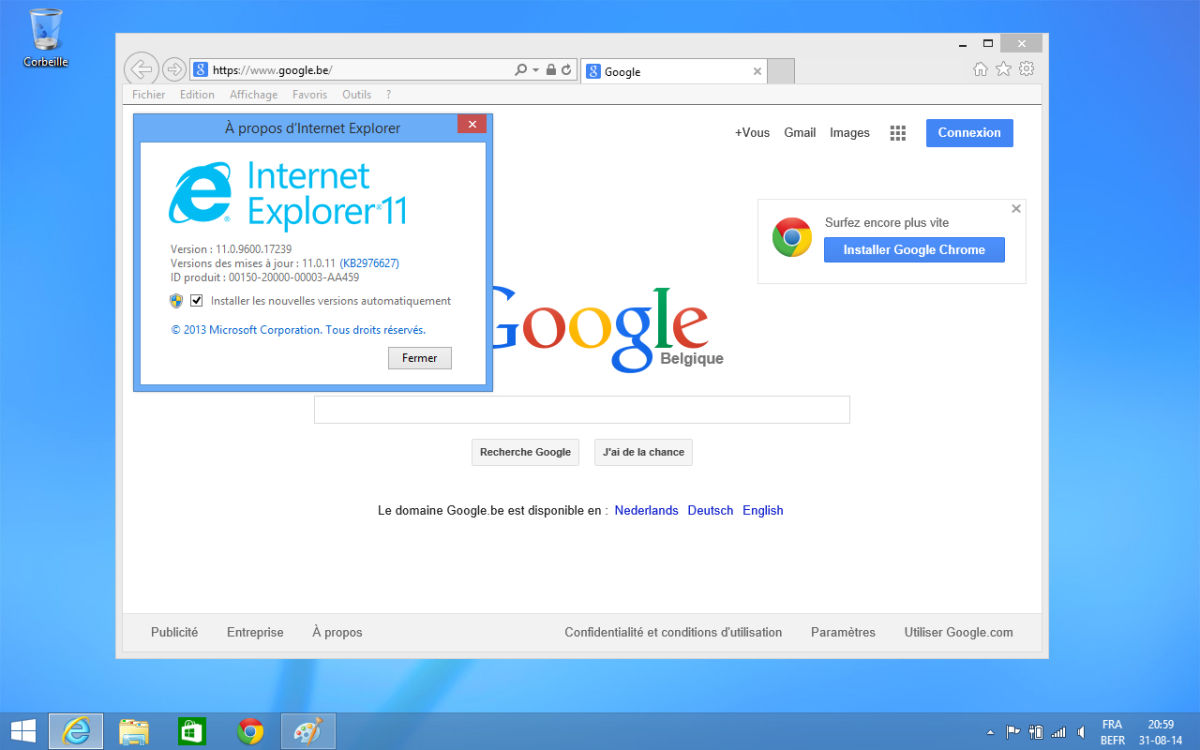Click the Recherche Google button

[x=525, y=452]
